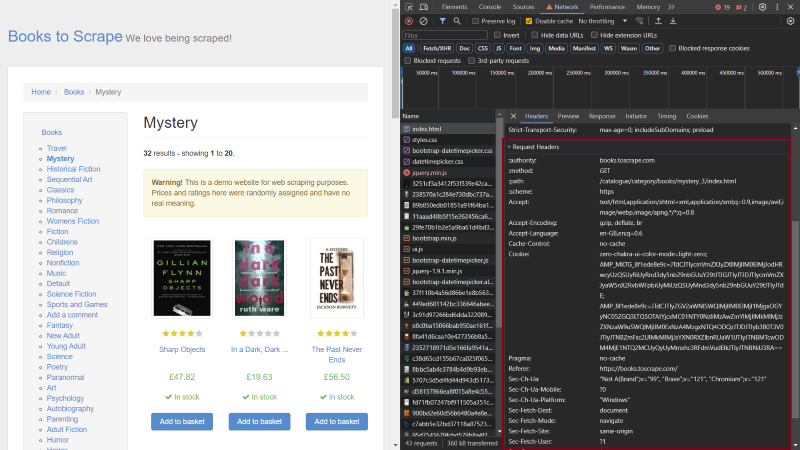Click the inspect element picker icon
The image size is (800, 450).
pos(409,7)
